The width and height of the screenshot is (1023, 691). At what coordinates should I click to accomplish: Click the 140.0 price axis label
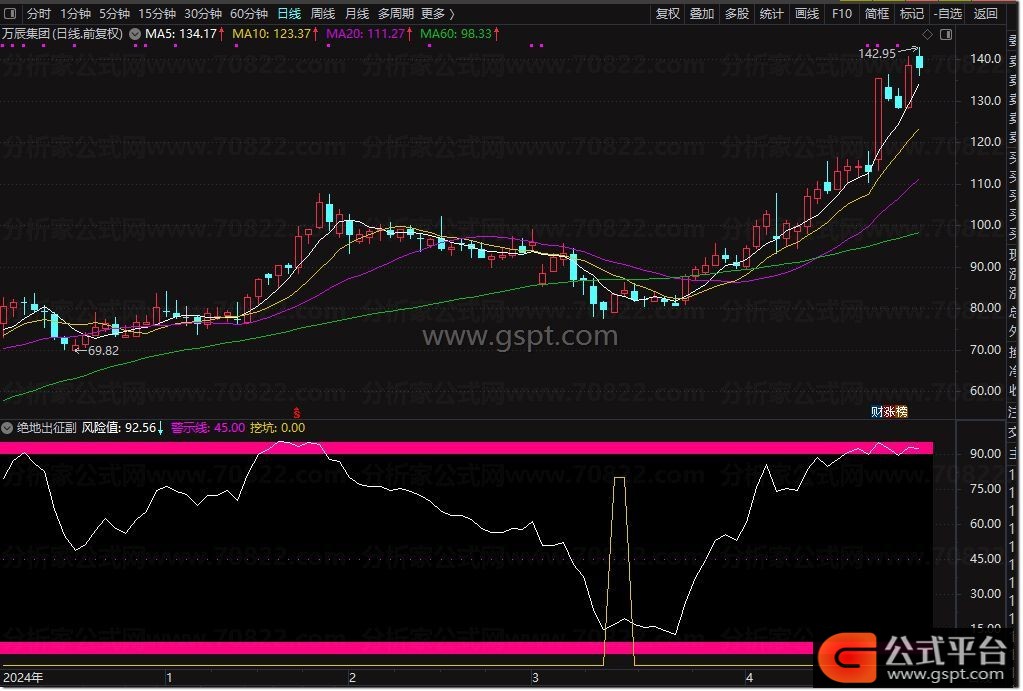pos(985,59)
